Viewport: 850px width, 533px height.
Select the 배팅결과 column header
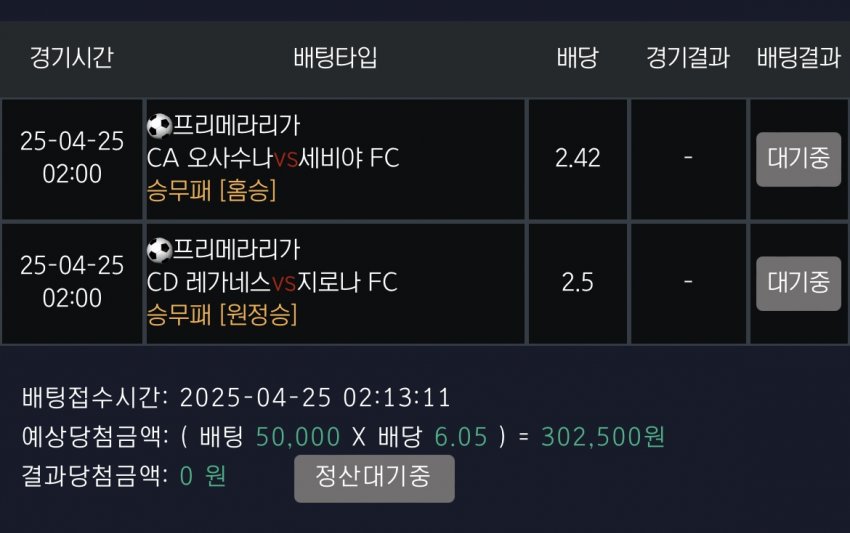pos(799,57)
